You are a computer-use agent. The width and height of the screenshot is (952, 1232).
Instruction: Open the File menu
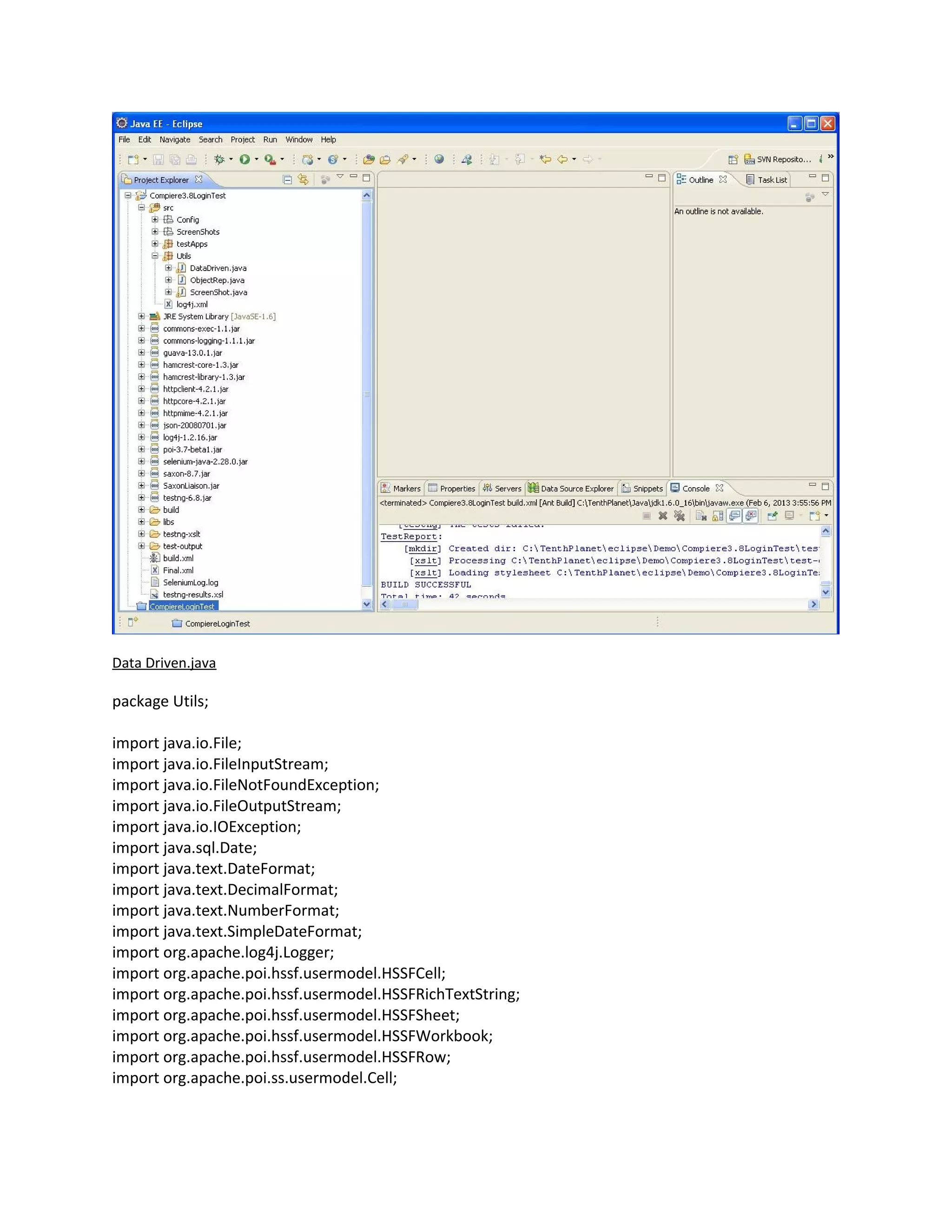(x=124, y=139)
